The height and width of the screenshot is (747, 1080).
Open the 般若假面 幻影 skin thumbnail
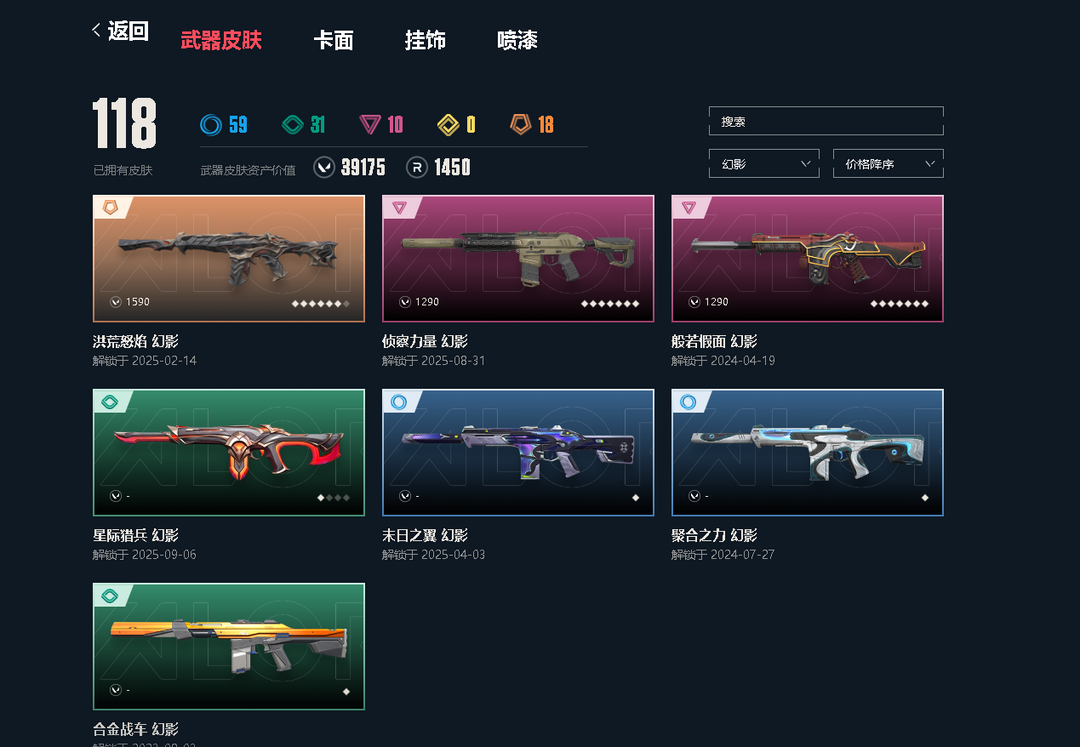pos(807,258)
